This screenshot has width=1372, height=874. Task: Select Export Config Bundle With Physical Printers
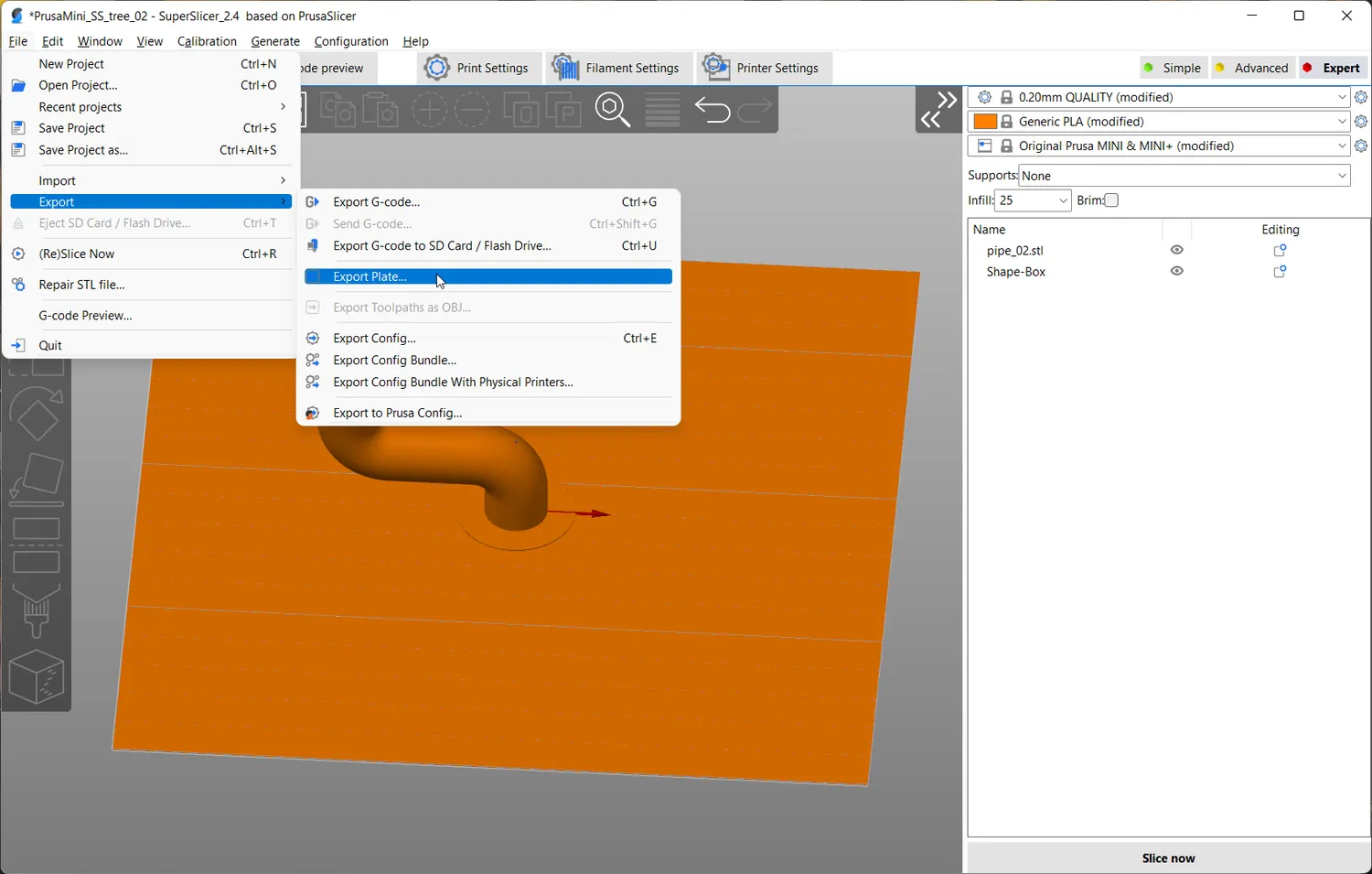(488, 383)
